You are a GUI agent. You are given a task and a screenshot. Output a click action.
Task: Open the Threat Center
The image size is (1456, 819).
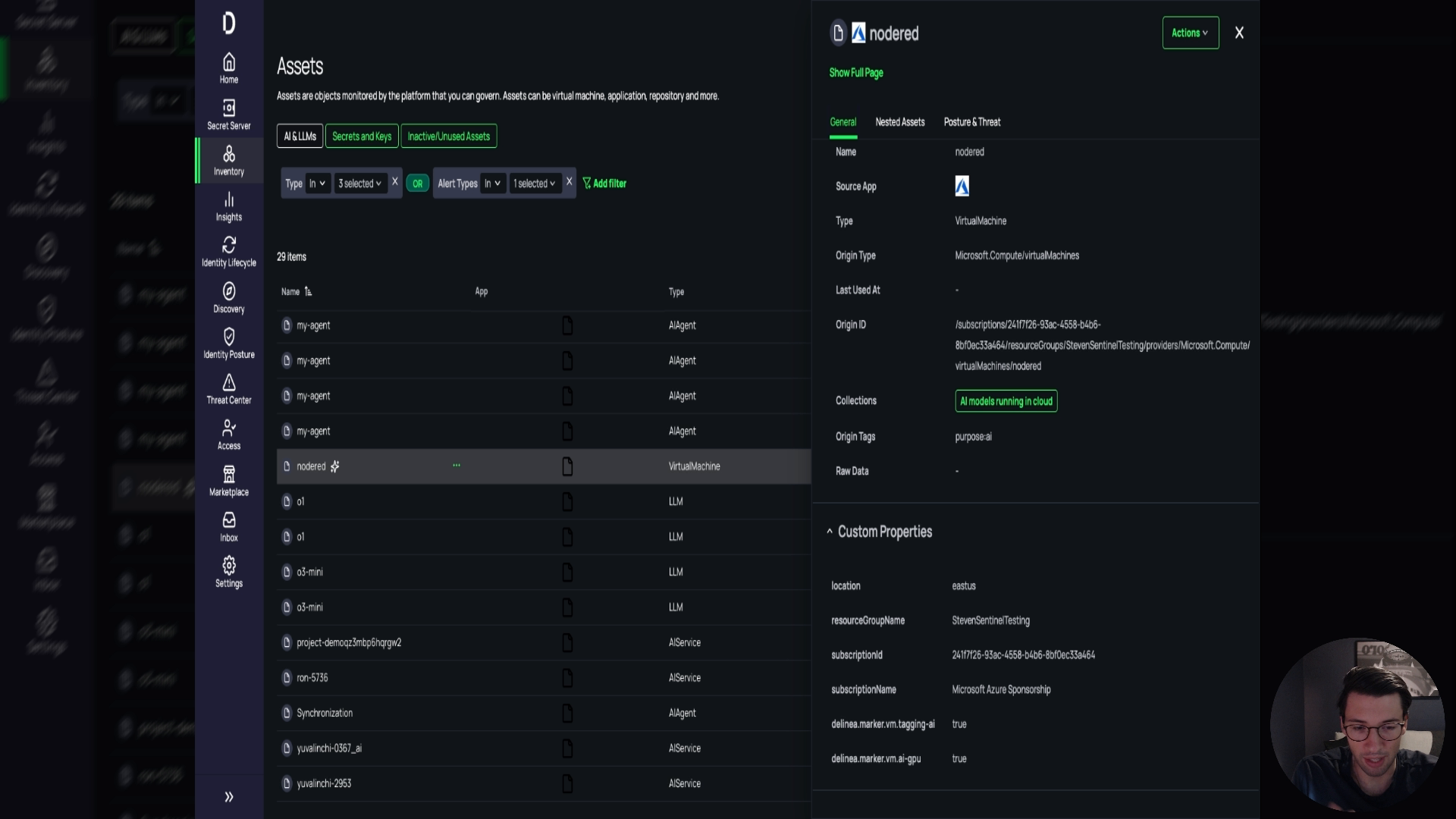tap(228, 389)
